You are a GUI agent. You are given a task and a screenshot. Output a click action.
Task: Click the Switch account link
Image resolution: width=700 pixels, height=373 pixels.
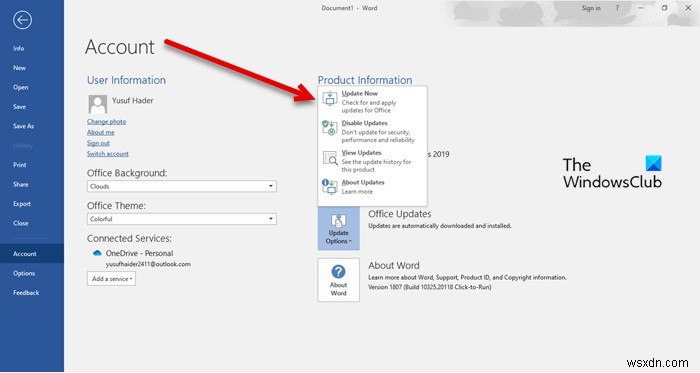coord(108,154)
